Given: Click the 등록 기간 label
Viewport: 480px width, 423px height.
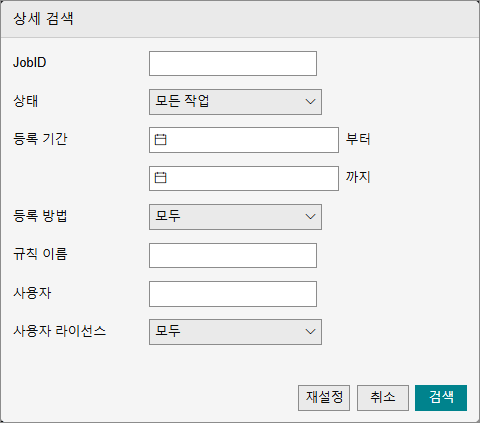Looking at the screenshot, I should [40, 139].
